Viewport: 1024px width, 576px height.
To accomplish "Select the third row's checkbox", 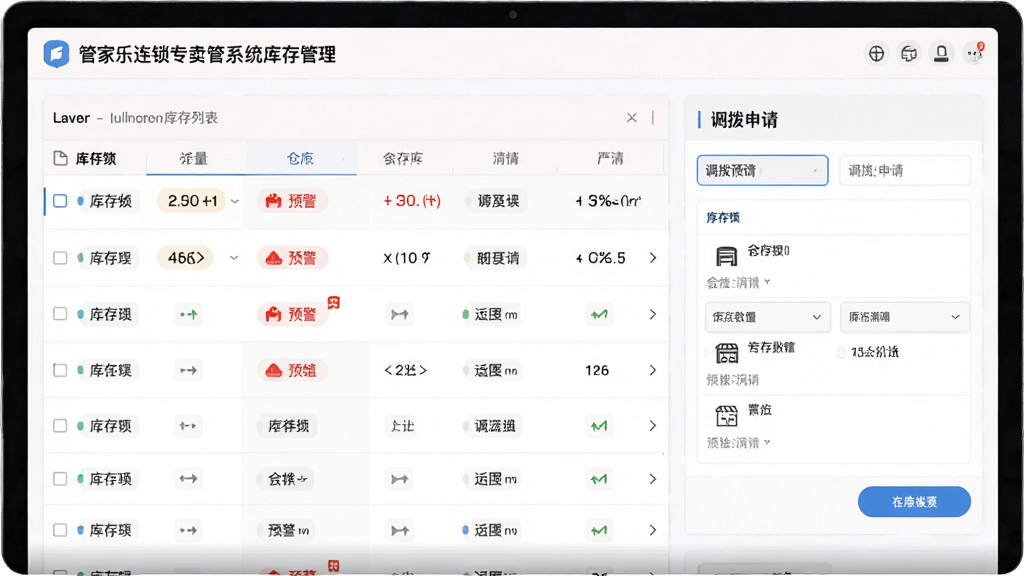I will point(60,314).
